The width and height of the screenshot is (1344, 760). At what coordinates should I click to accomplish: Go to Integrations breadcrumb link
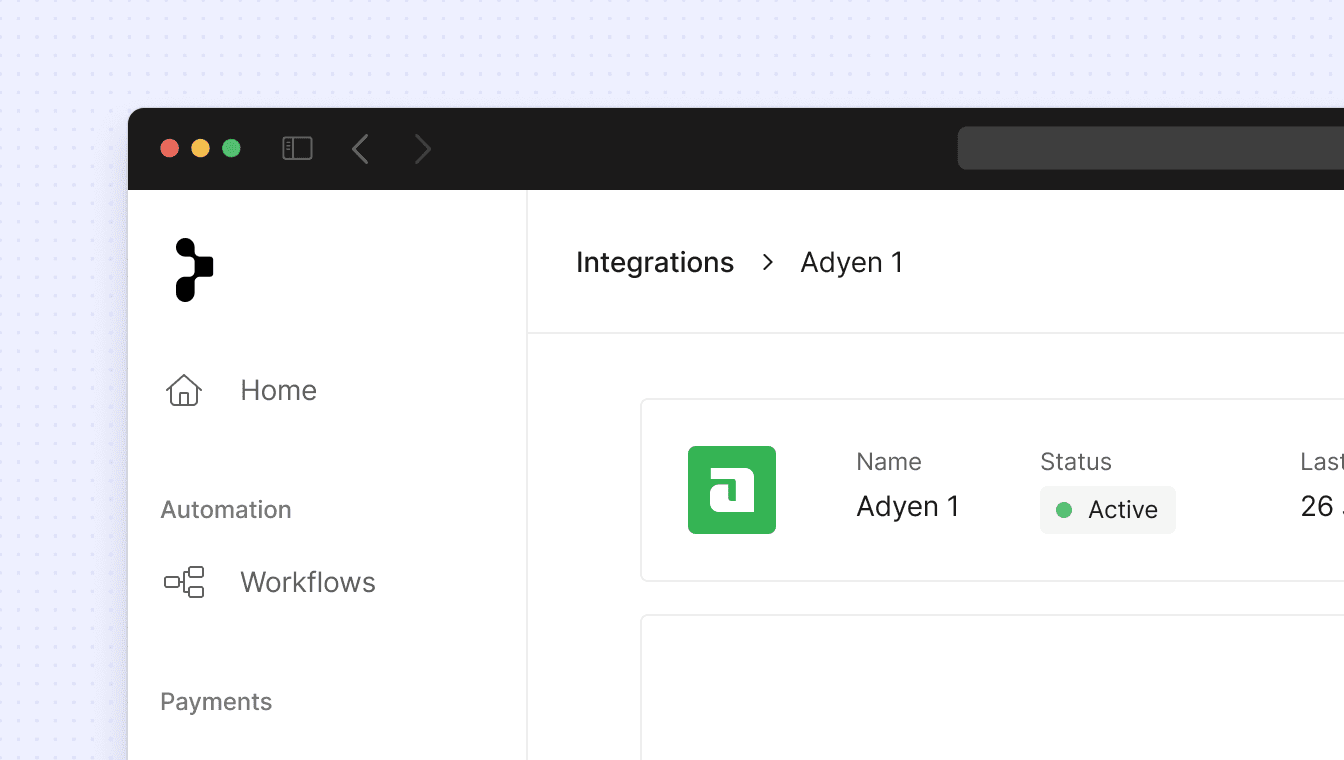pyautogui.click(x=655, y=262)
